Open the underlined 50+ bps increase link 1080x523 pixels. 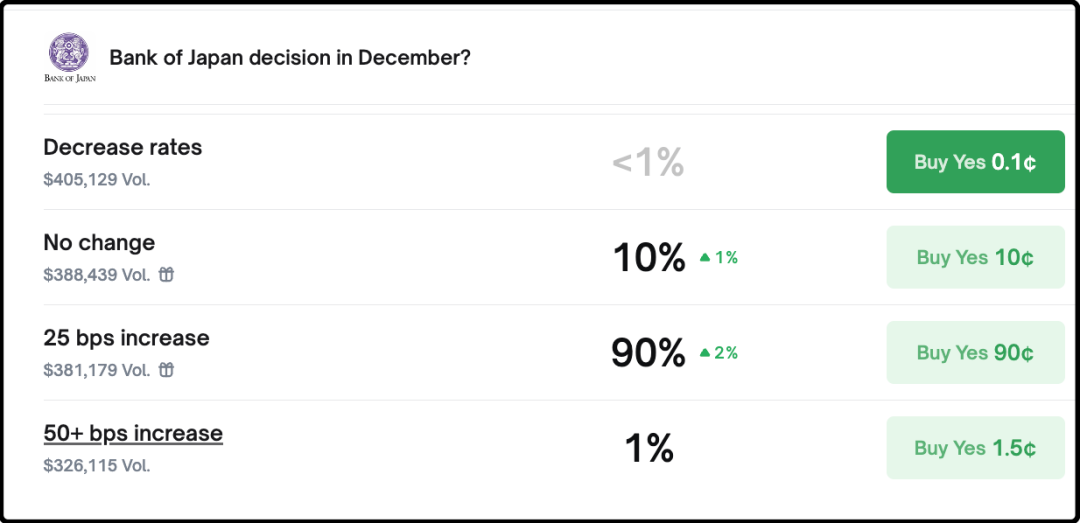(133, 433)
